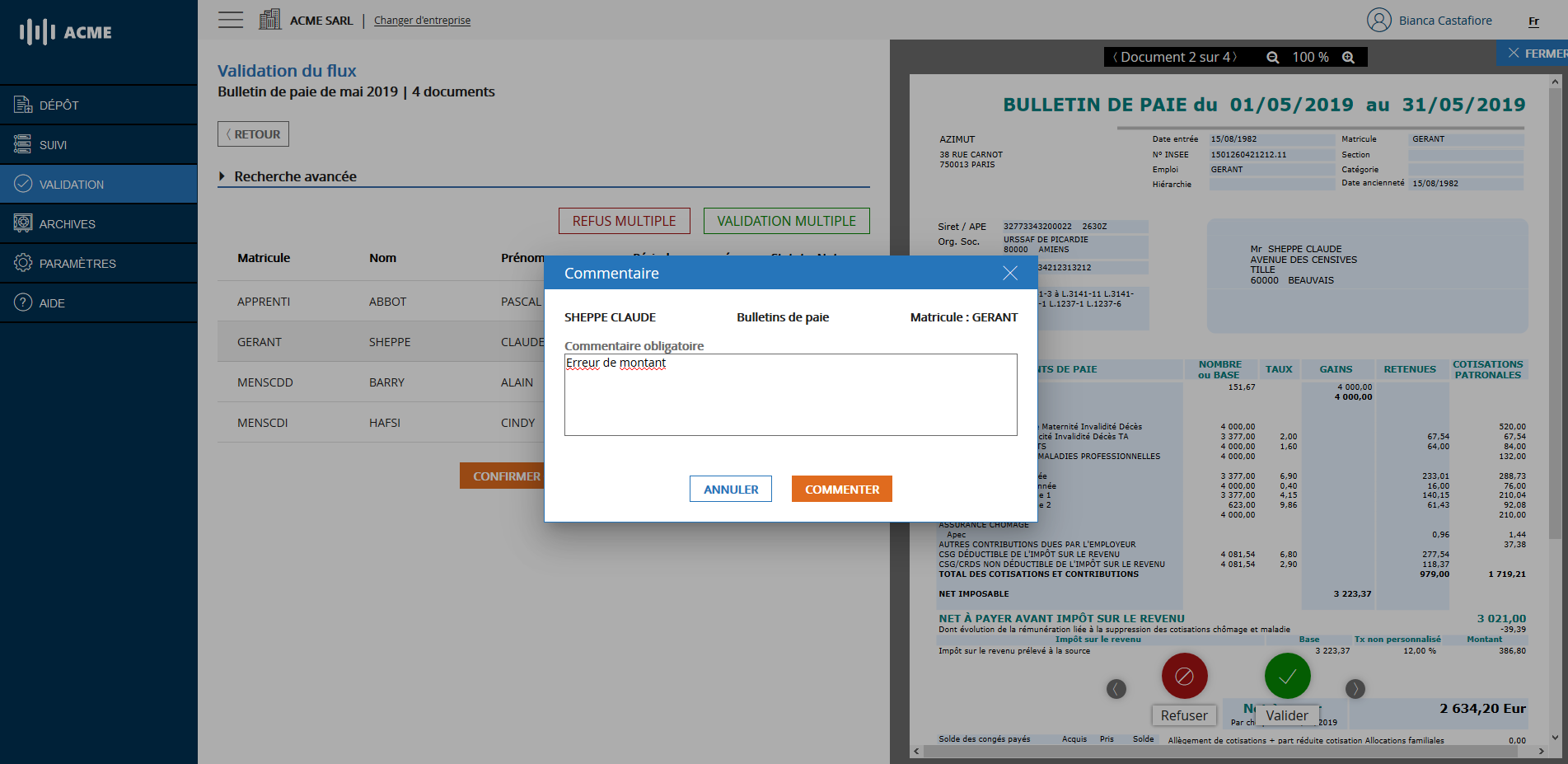This screenshot has width=1568, height=764.
Task: Go to previous document using left arrow circle
Action: (1116, 688)
